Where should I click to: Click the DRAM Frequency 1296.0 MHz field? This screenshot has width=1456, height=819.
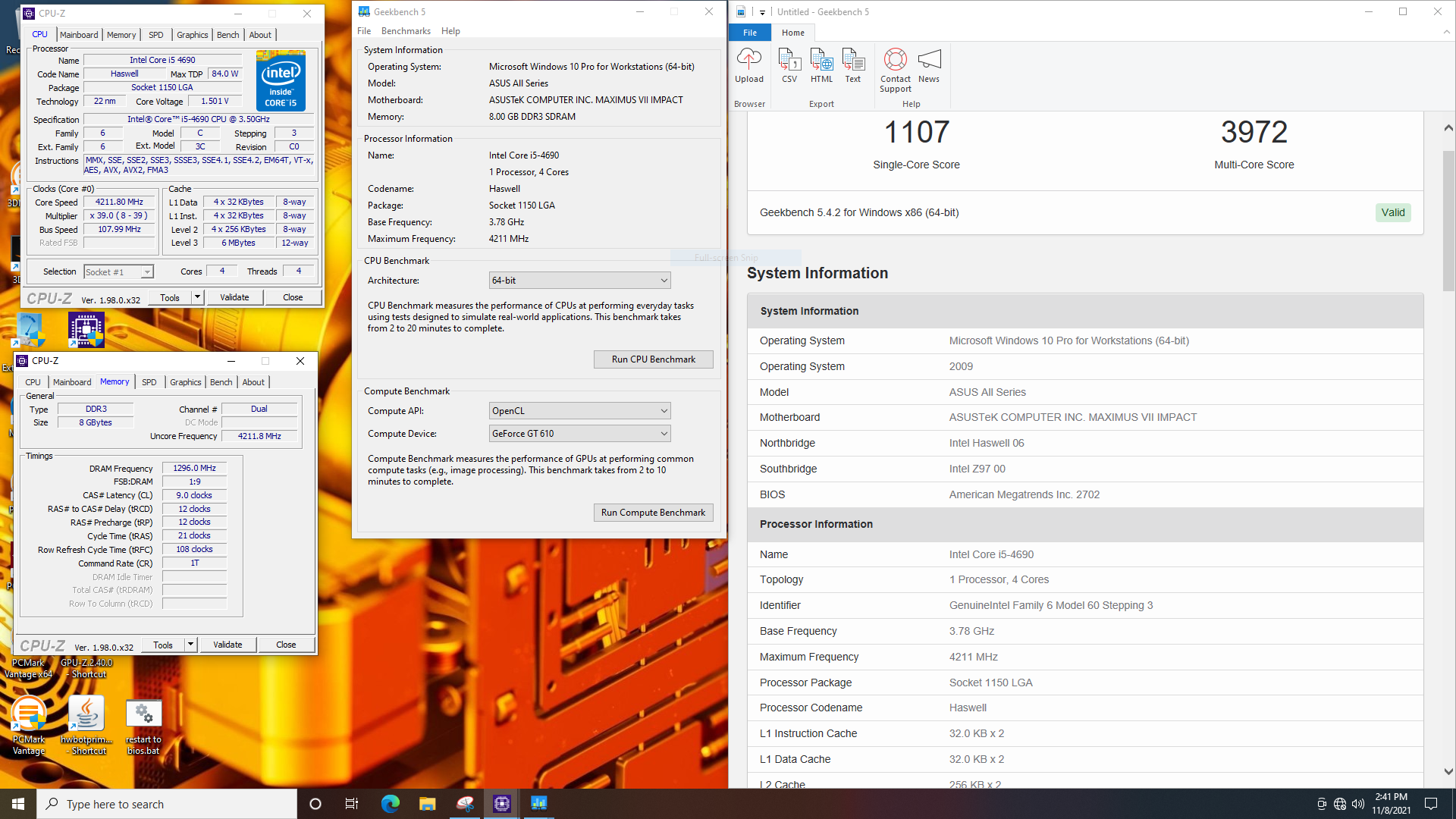(x=194, y=469)
